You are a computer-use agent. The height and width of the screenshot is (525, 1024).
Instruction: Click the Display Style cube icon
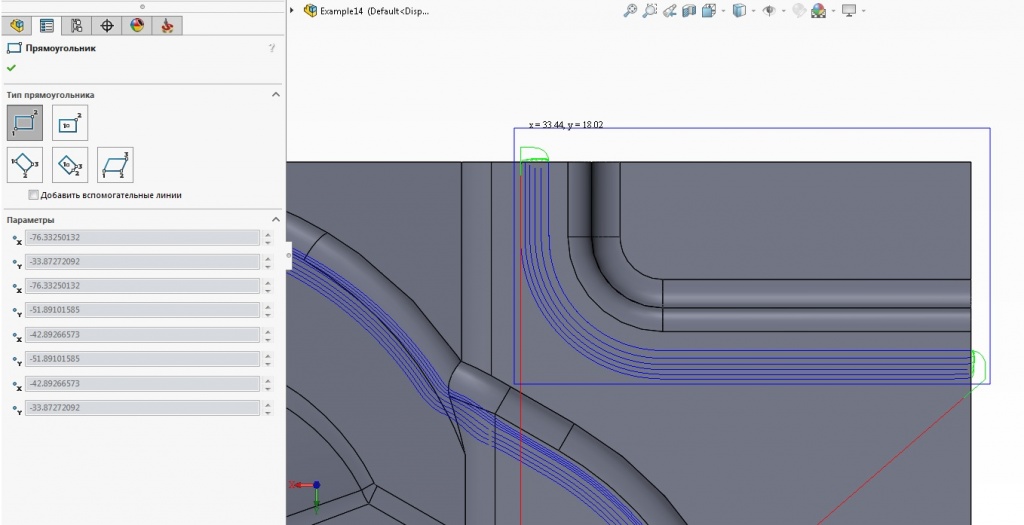click(x=739, y=10)
